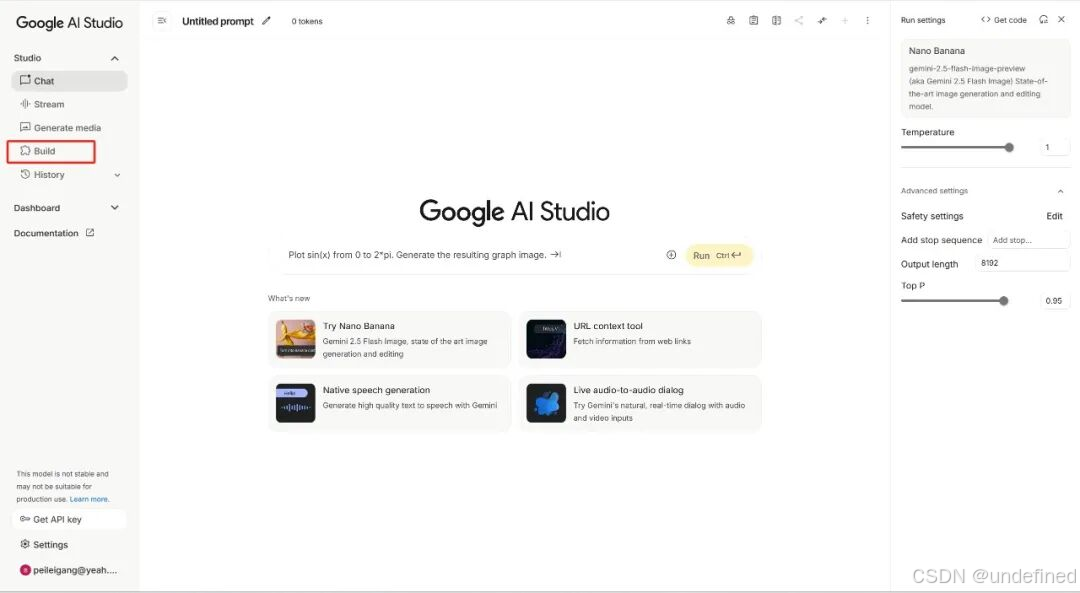Collapse the Advanced settings chevron
Screen dimensions: 1080x593
click(1060, 191)
